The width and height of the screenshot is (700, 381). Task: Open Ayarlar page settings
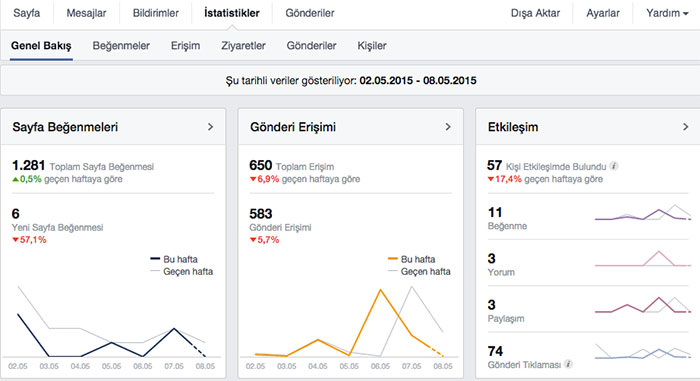603,13
